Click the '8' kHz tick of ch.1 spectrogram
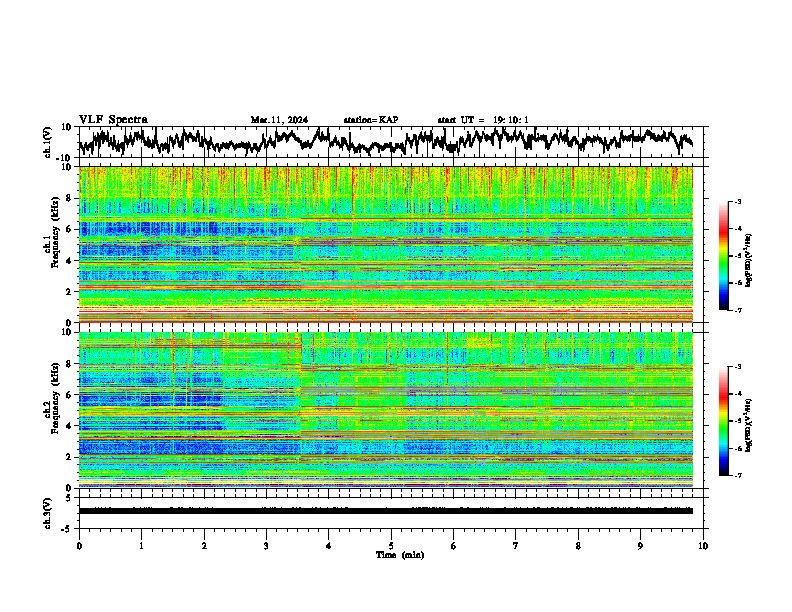The image size is (792, 612). [70, 198]
